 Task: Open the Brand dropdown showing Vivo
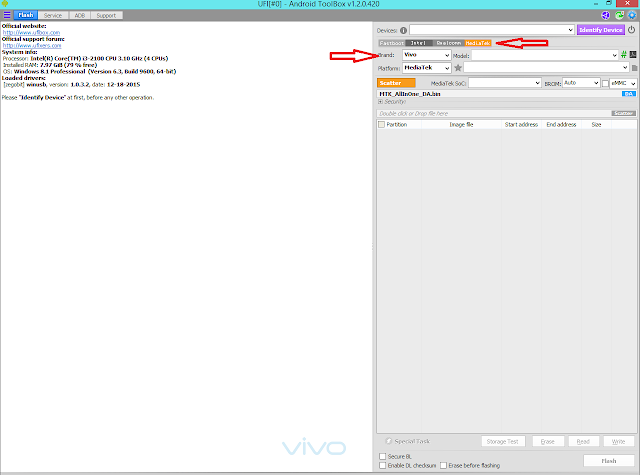point(427,55)
